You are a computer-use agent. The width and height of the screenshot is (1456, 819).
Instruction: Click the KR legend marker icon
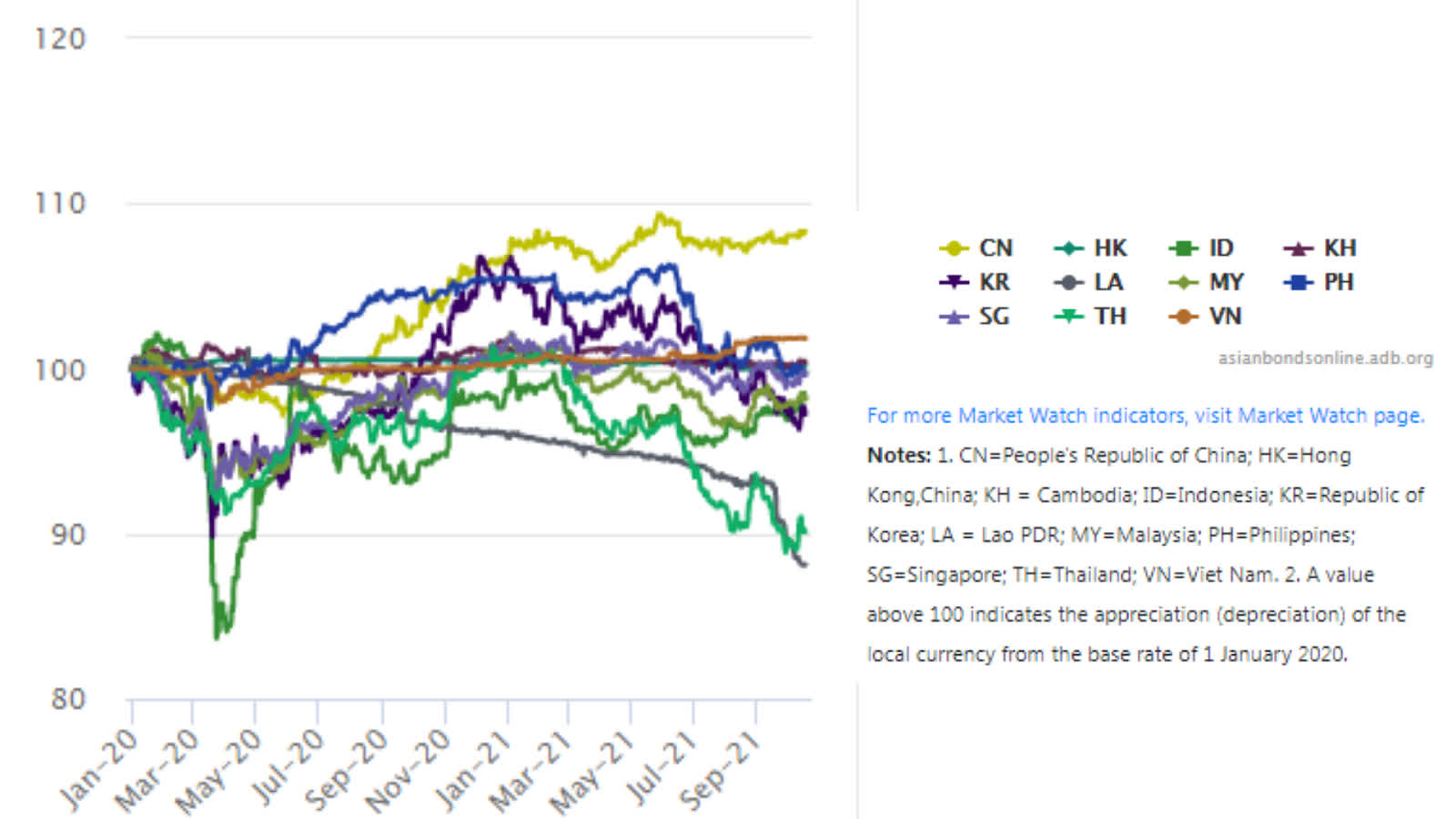954,282
